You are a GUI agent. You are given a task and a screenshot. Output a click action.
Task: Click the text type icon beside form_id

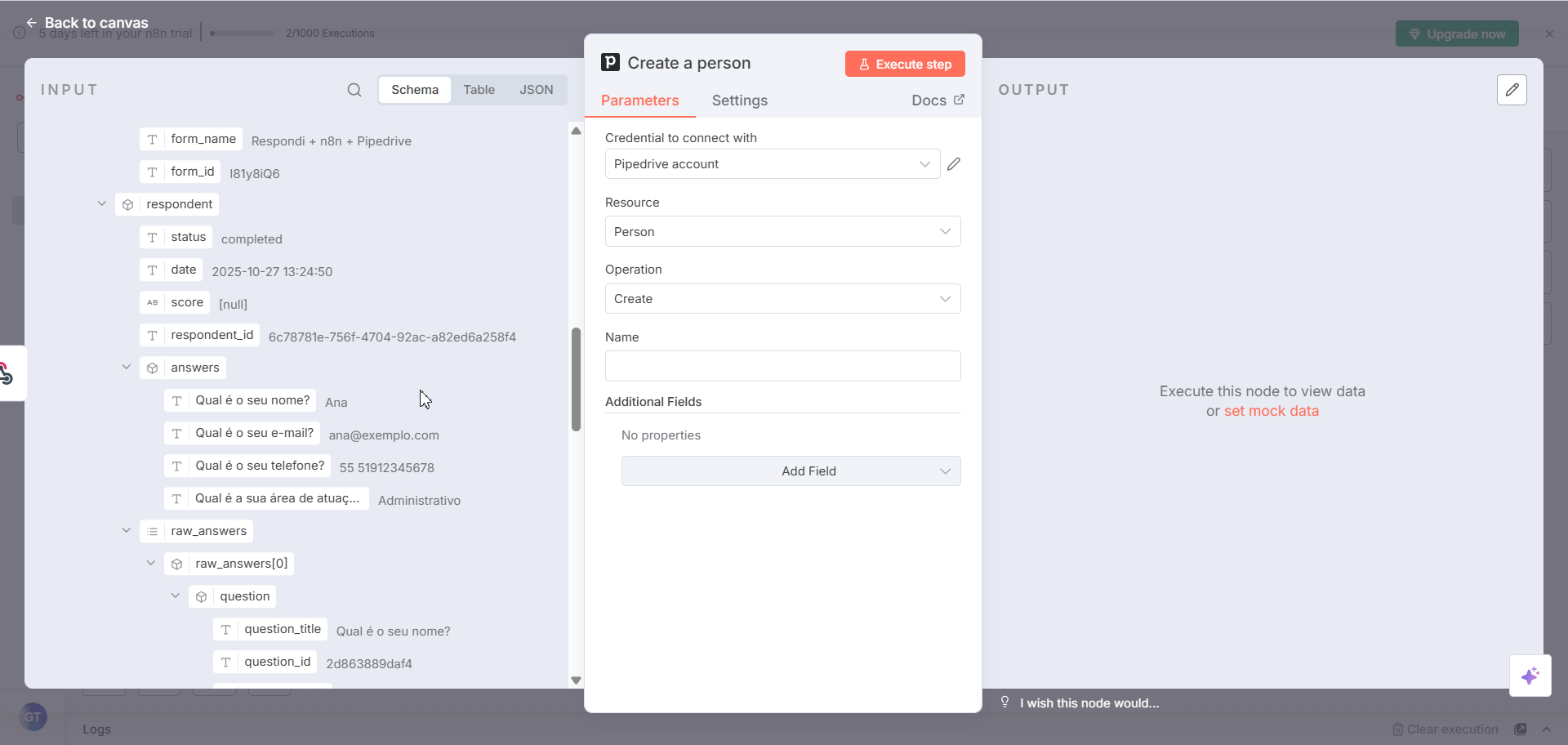[x=153, y=172]
